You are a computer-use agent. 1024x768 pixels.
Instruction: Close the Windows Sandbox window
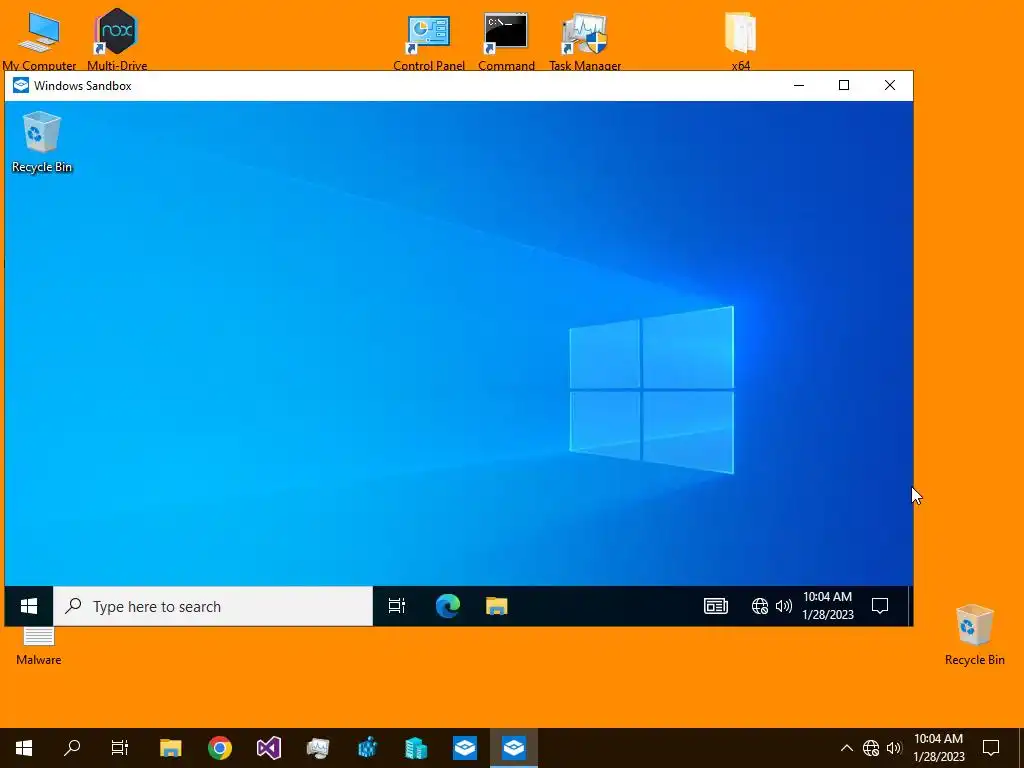(889, 86)
